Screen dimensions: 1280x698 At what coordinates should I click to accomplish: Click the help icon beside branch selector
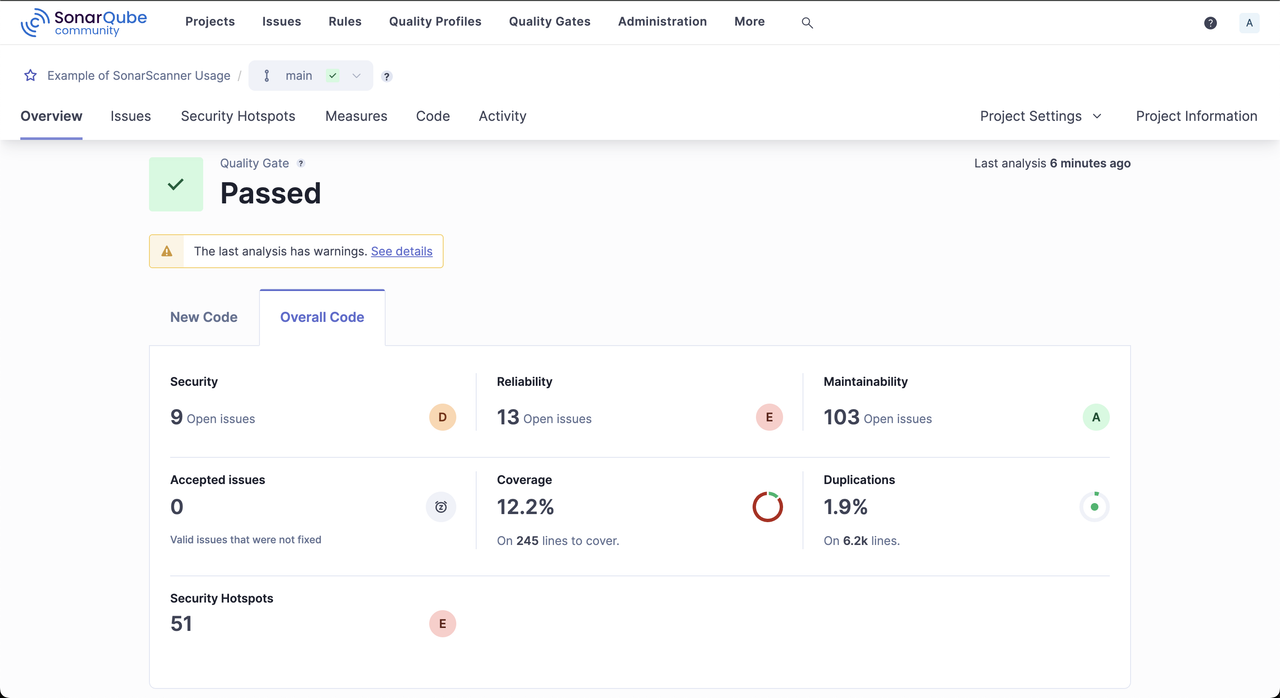(x=387, y=77)
